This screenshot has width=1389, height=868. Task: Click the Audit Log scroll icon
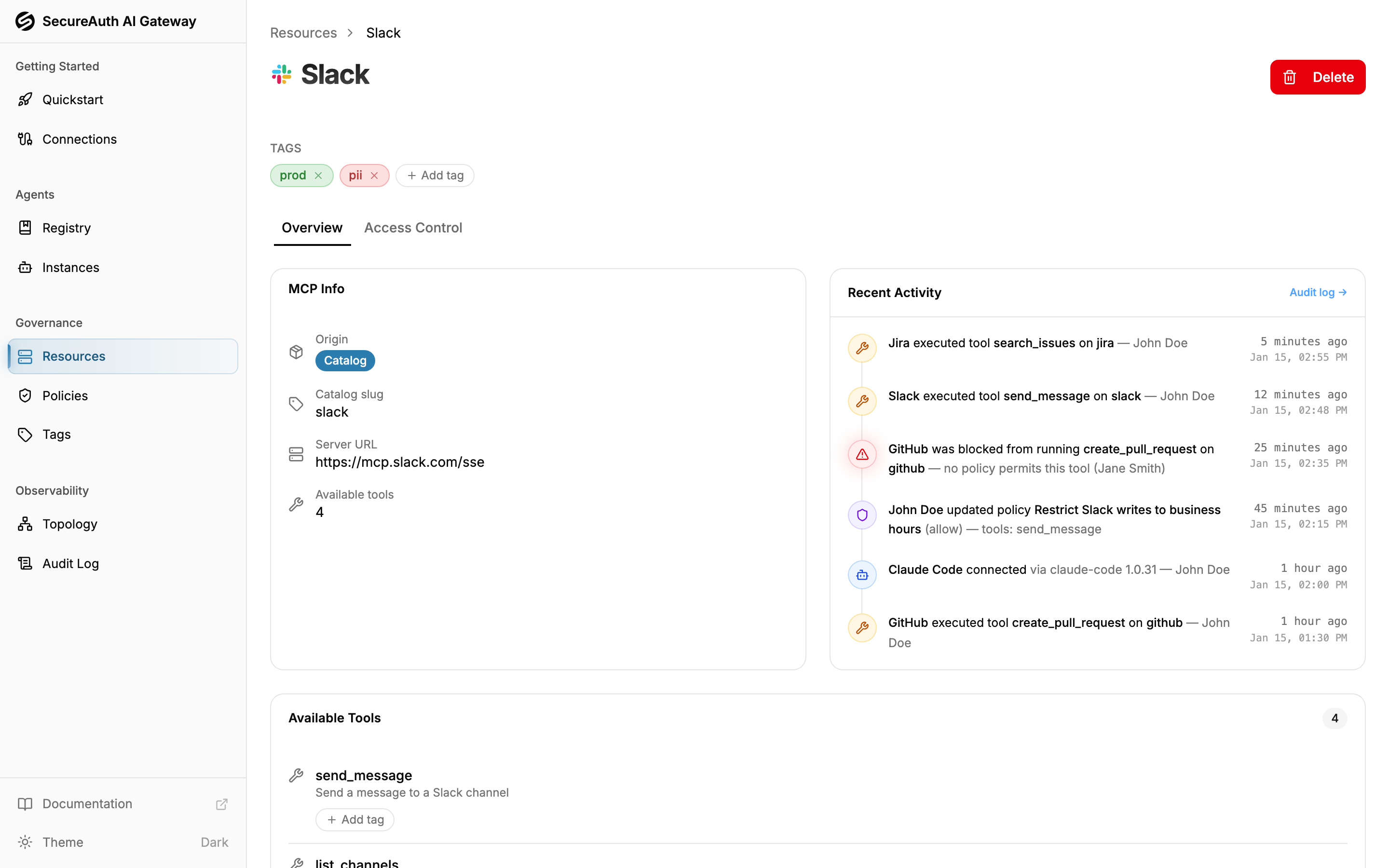[25, 564]
